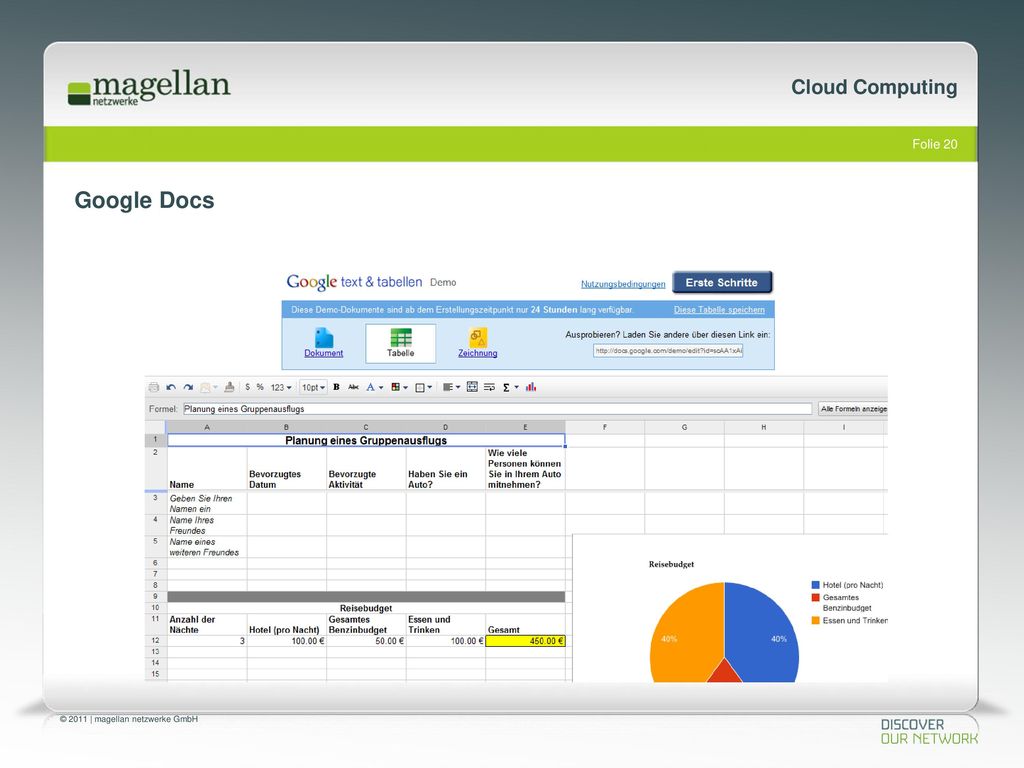1024x768 pixels.
Task: Click the formula input field
Action: (497, 409)
